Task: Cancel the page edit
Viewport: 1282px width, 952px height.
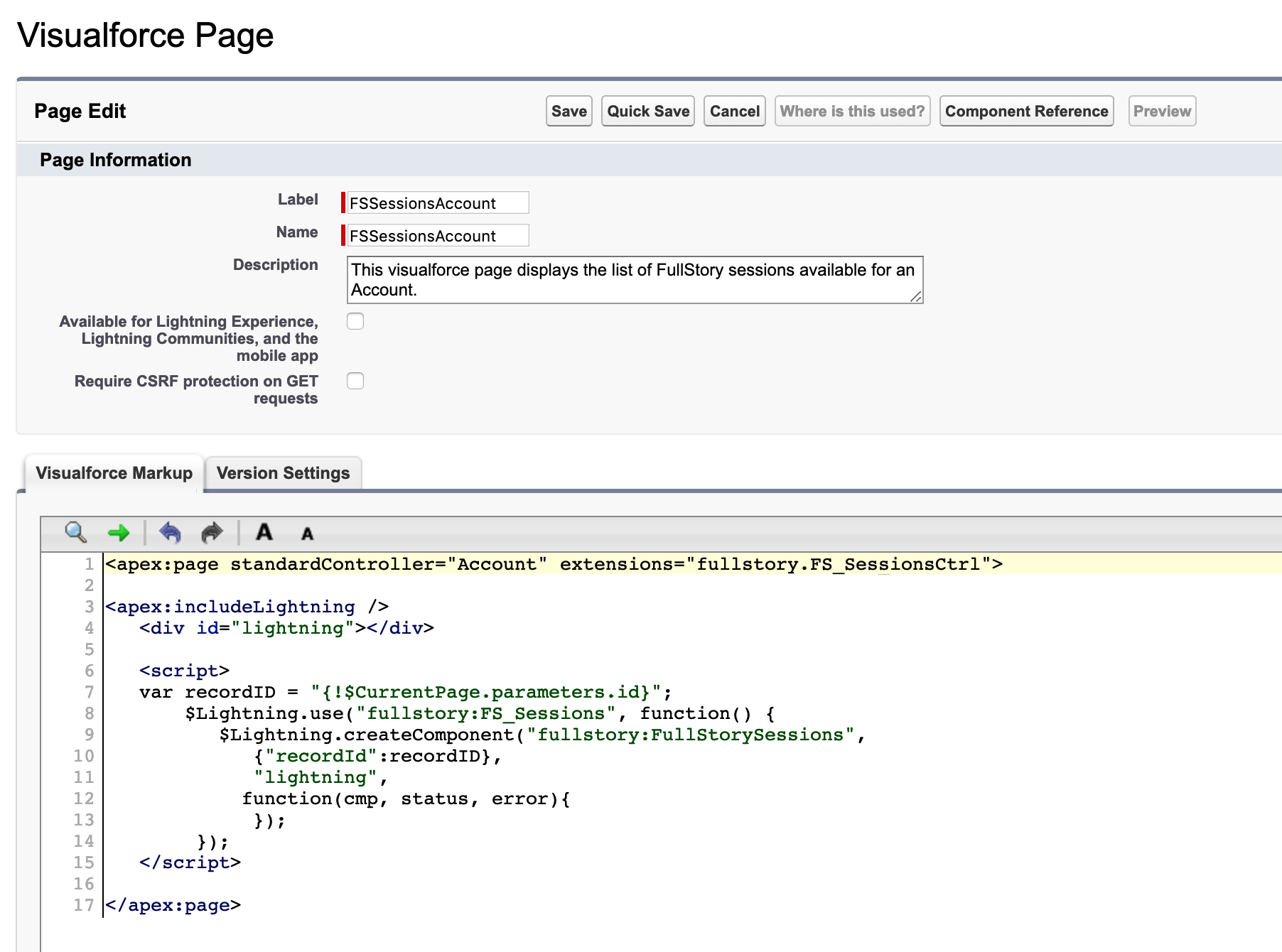Action: point(735,111)
